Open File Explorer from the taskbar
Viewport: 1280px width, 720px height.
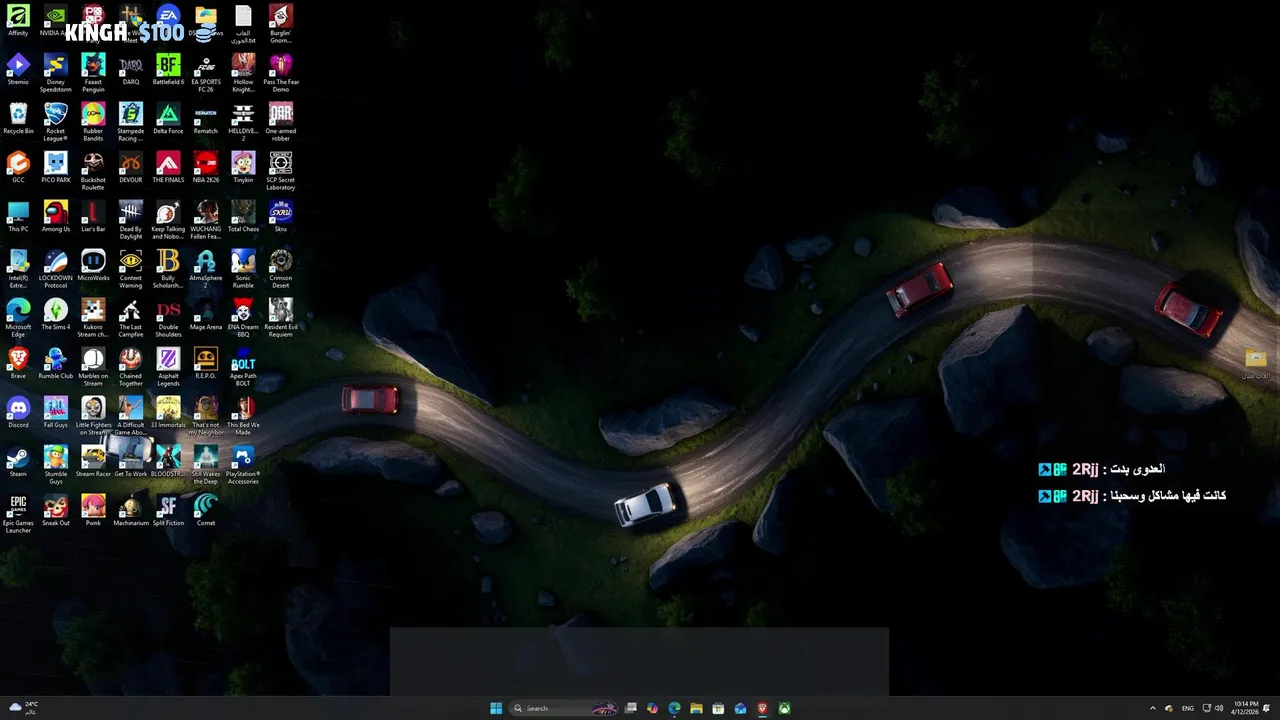coord(697,708)
